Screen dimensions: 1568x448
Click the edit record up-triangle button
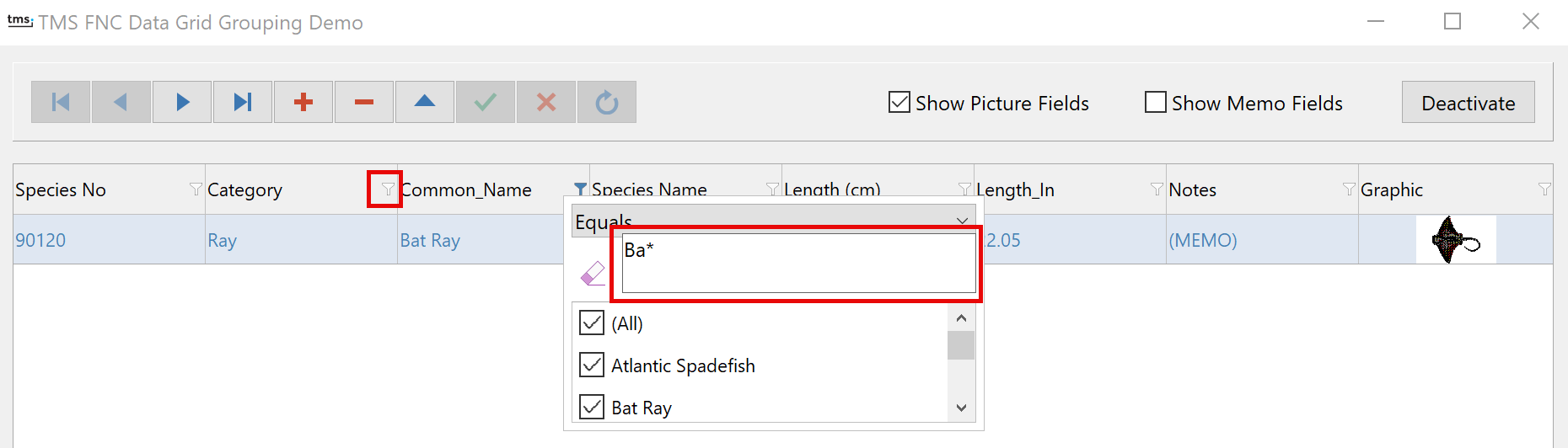point(425,102)
